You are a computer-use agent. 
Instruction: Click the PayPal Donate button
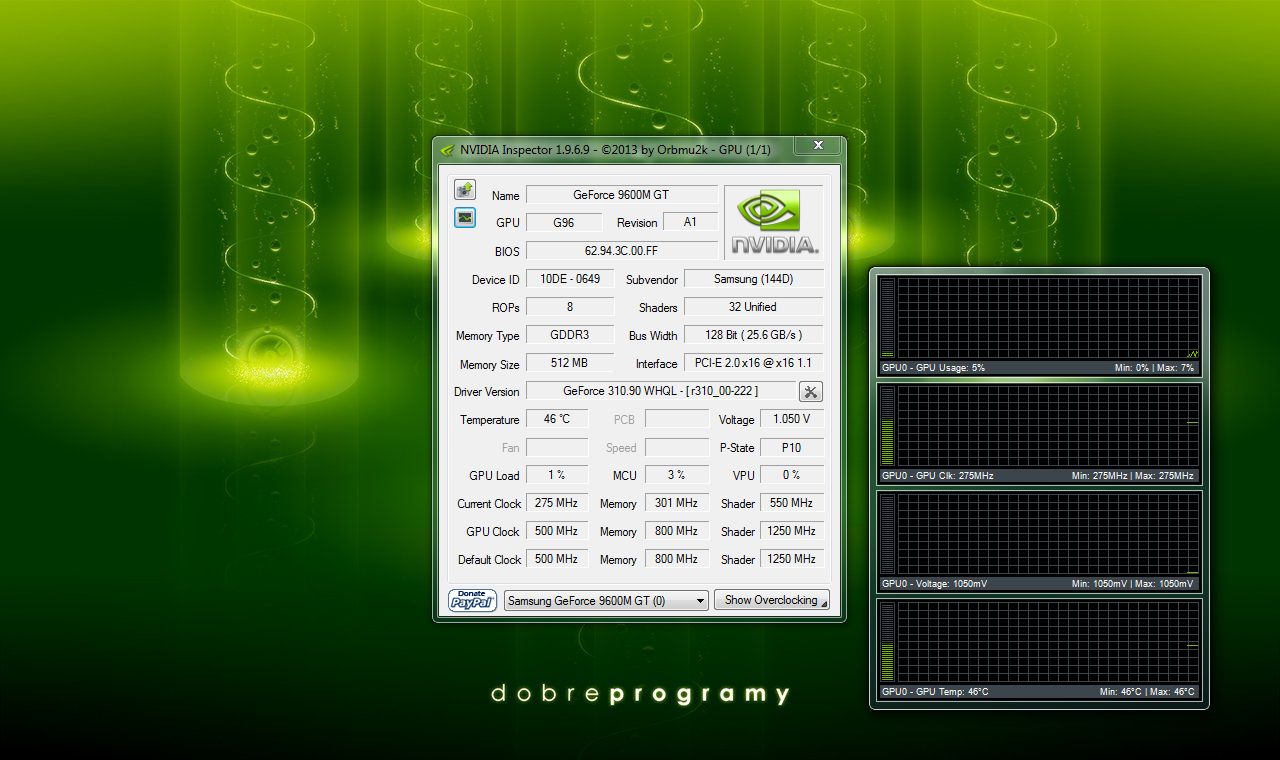tap(472, 600)
